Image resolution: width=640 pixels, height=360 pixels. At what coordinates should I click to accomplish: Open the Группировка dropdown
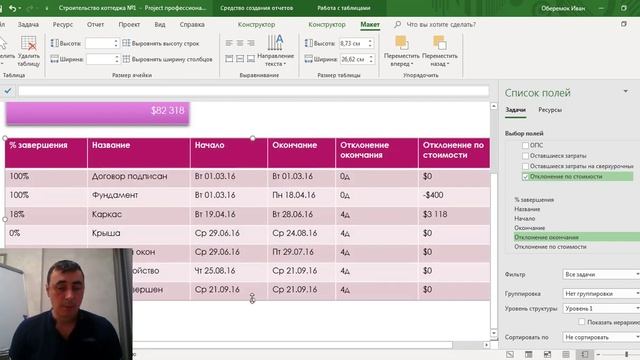click(x=601, y=293)
